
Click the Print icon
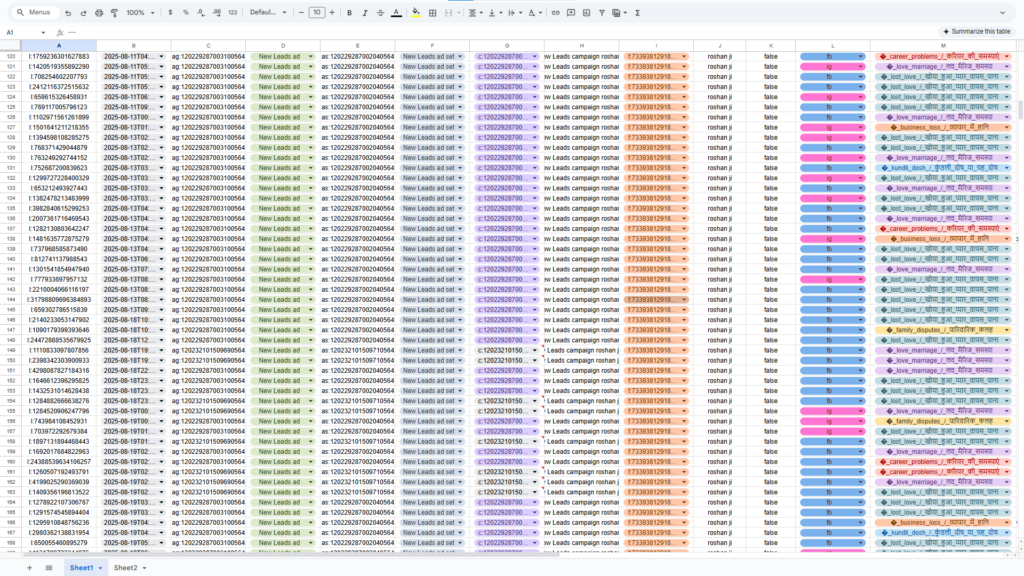99,13
